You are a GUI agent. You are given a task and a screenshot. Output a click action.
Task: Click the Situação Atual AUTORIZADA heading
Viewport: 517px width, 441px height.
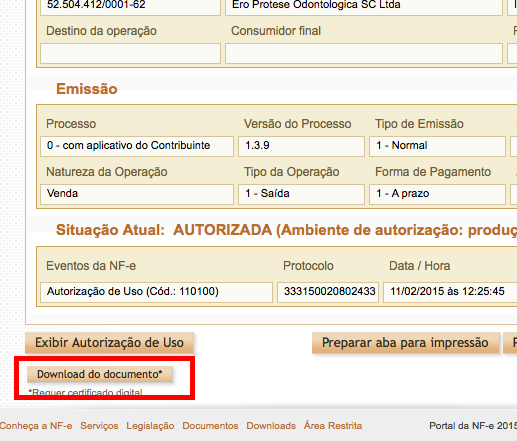click(286, 230)
